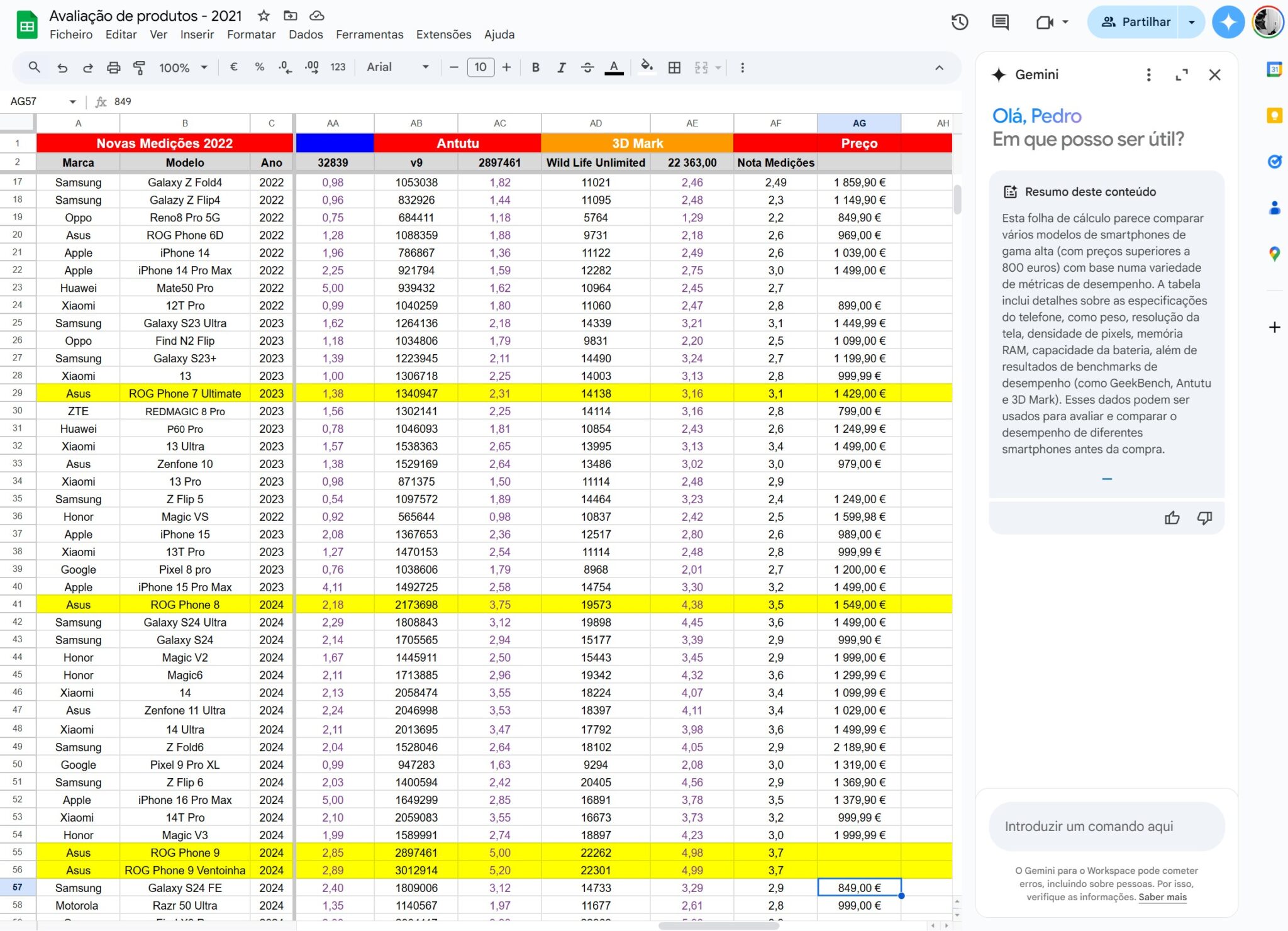
Task: Open the Formatar menu
Action: click(x=251, y=35)
